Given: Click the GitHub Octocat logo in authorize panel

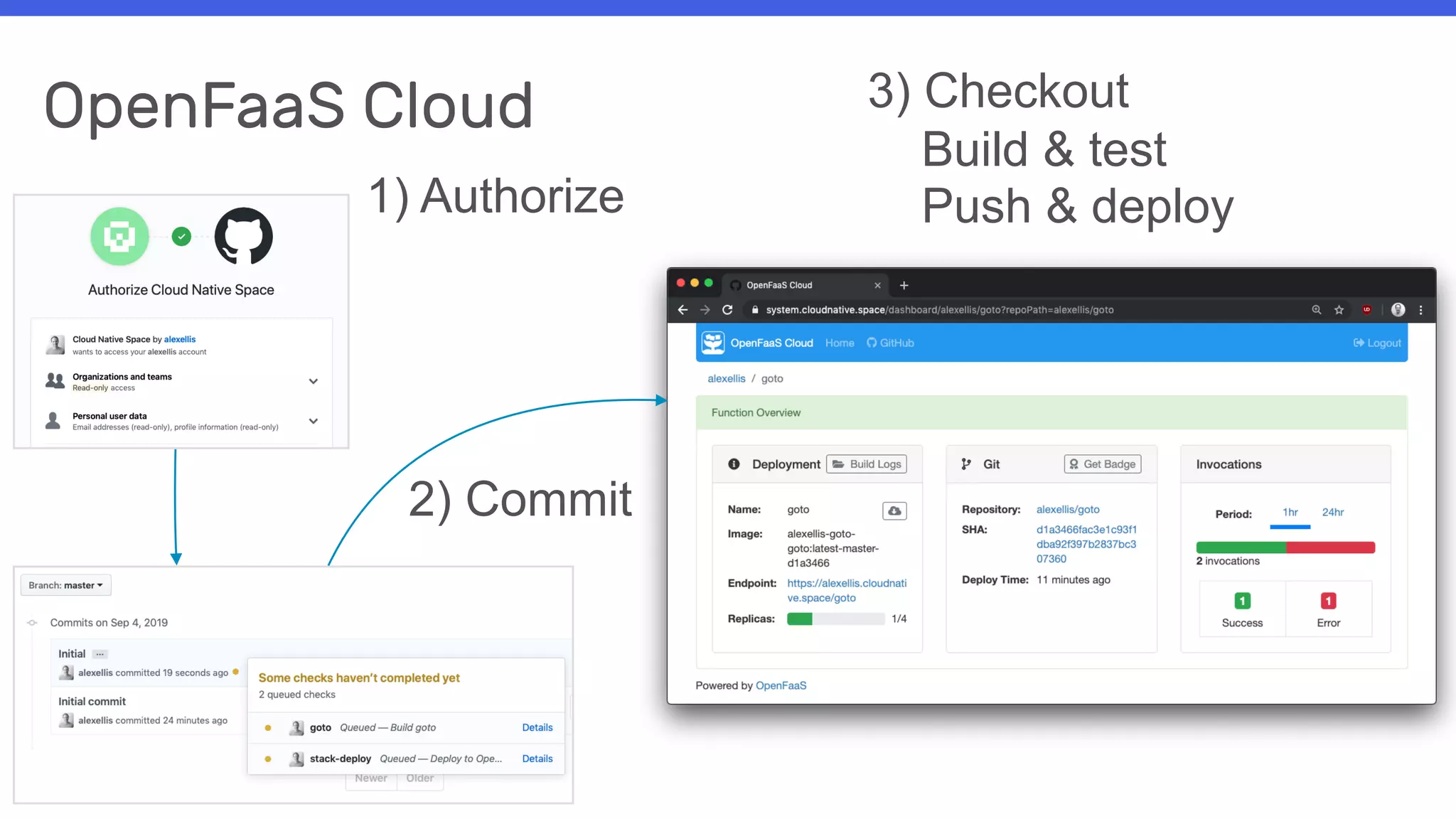Looking at the screenshot, I should point(244,236).
